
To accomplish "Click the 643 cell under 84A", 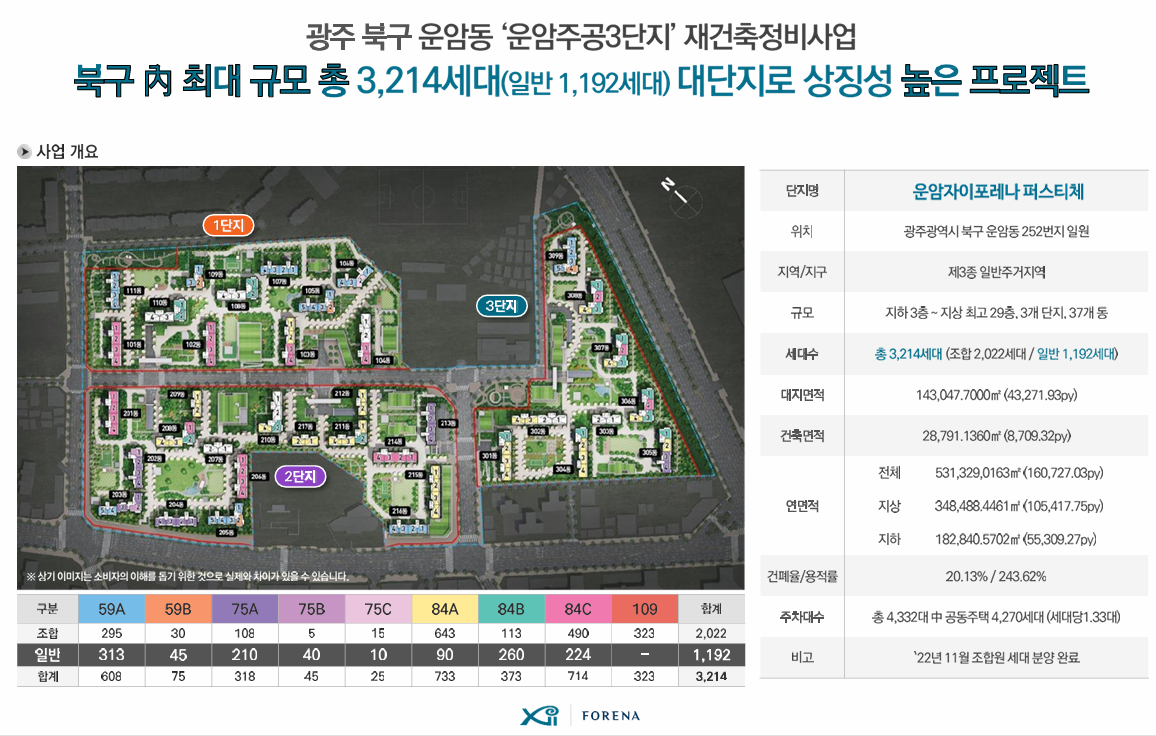I will point(445,633).
